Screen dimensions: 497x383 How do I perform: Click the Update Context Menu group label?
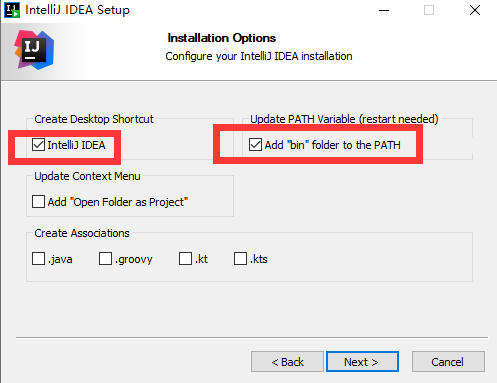pos(87,176)
